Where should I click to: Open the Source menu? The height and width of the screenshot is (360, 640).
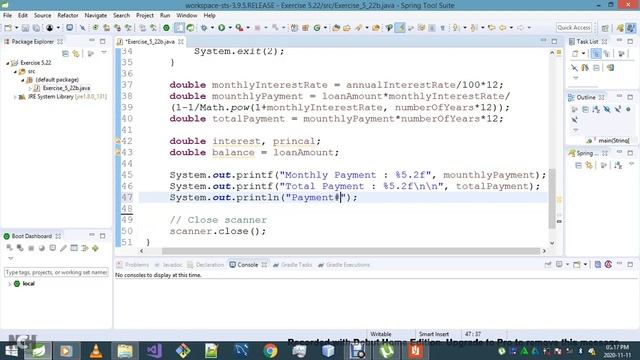pyautogui.click(x=42, y=15)
